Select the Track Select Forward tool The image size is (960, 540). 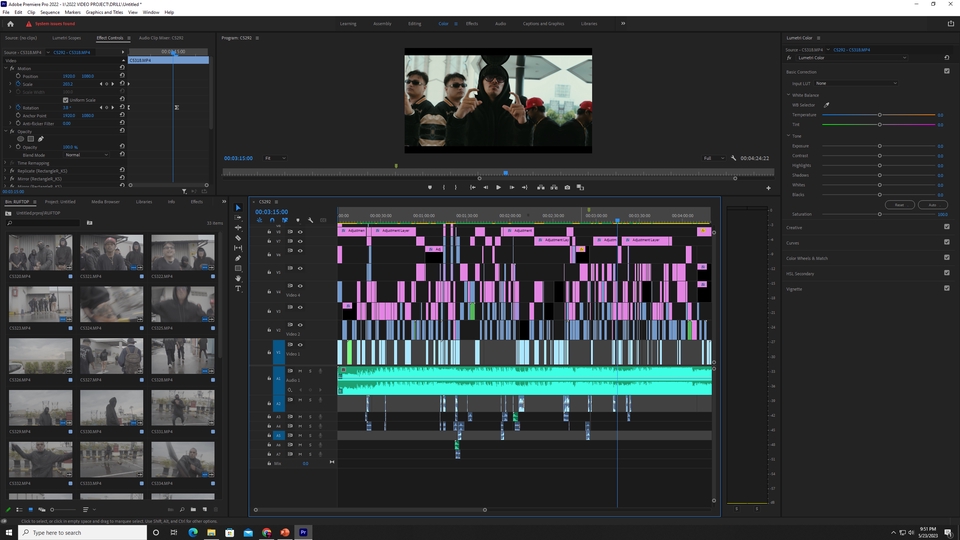tap(238, 217)
